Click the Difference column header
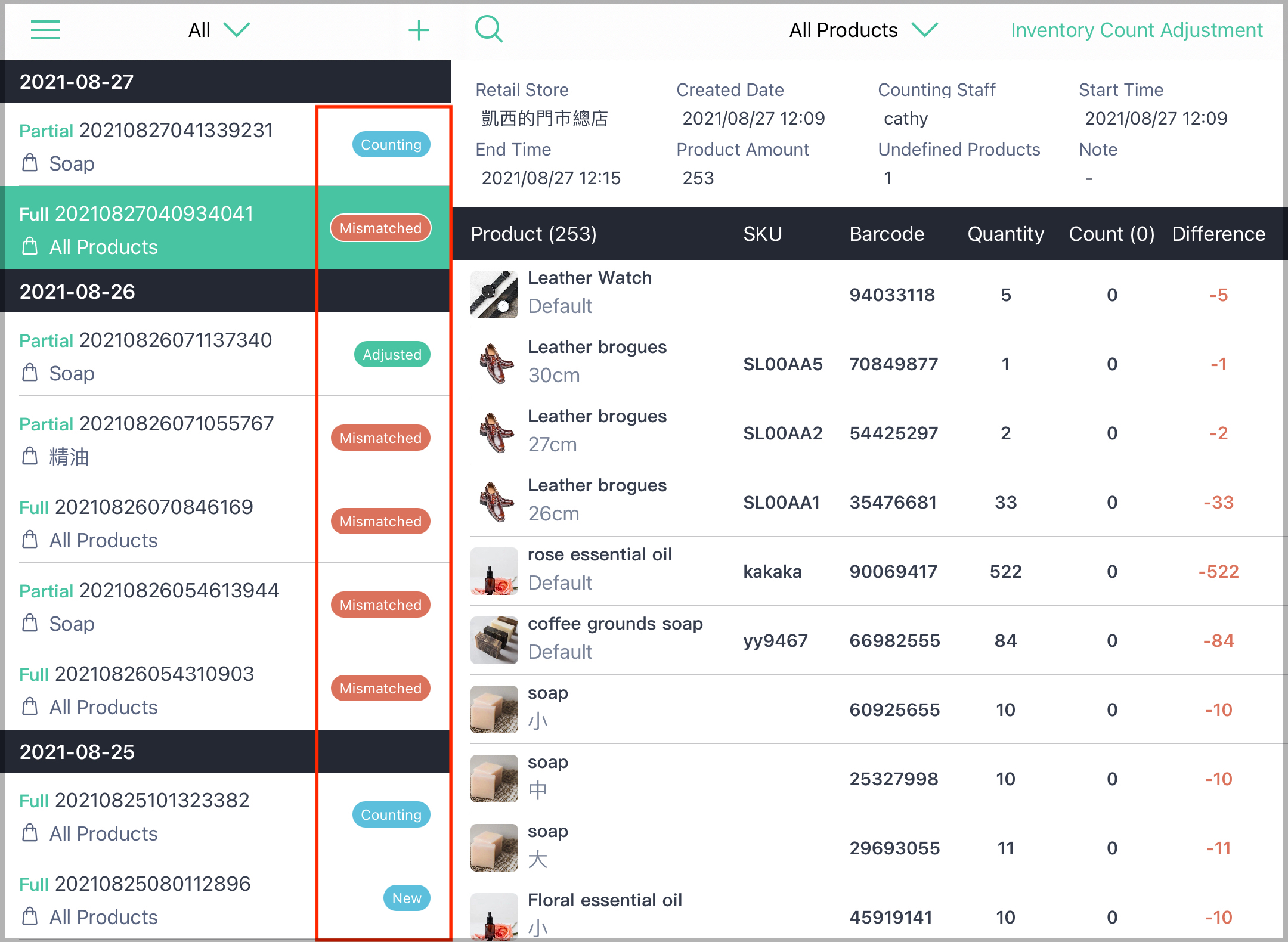The image size is (1288, 942). [1218, 234]
